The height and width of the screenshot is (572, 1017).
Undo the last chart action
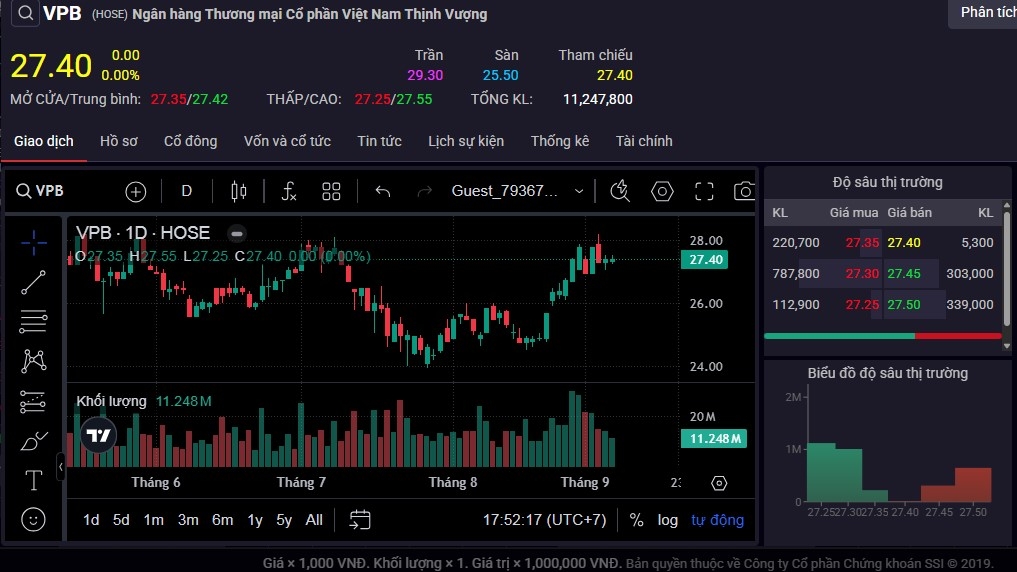[x=383, y=191]
